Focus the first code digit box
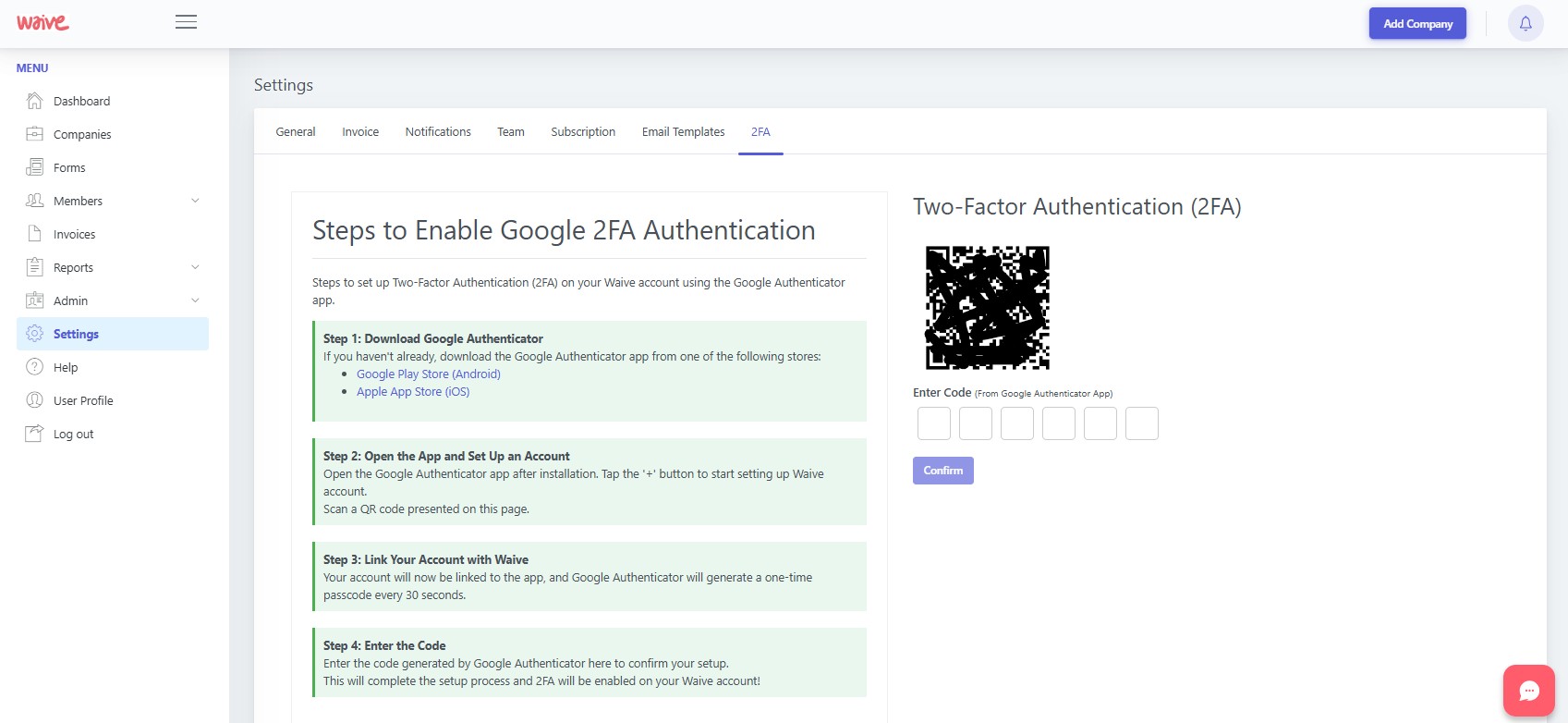The width and height of the screenshot is (1568, 723). (934, 423)
